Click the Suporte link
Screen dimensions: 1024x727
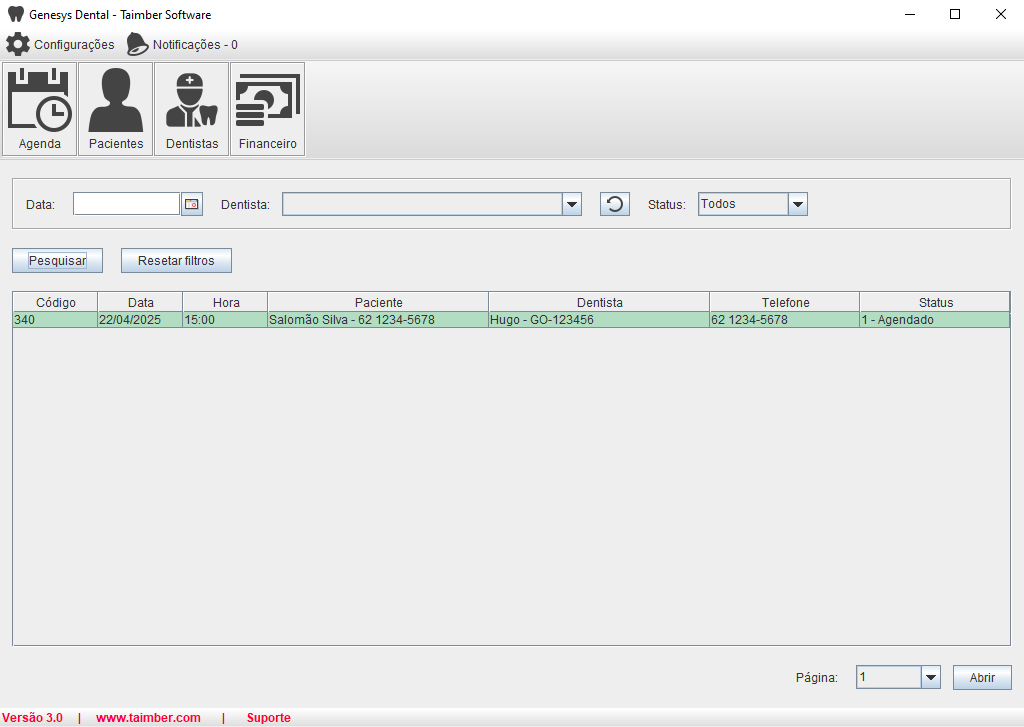coord(268,718)
